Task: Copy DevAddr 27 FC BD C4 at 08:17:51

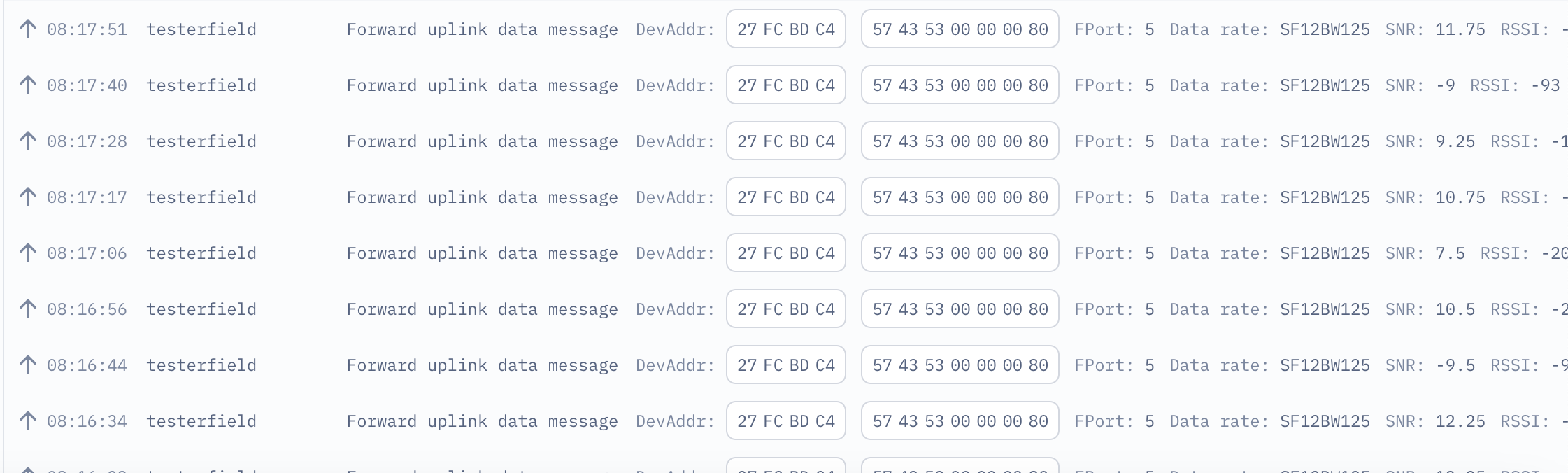Action: pyautogui.click(x=786, y=29)
